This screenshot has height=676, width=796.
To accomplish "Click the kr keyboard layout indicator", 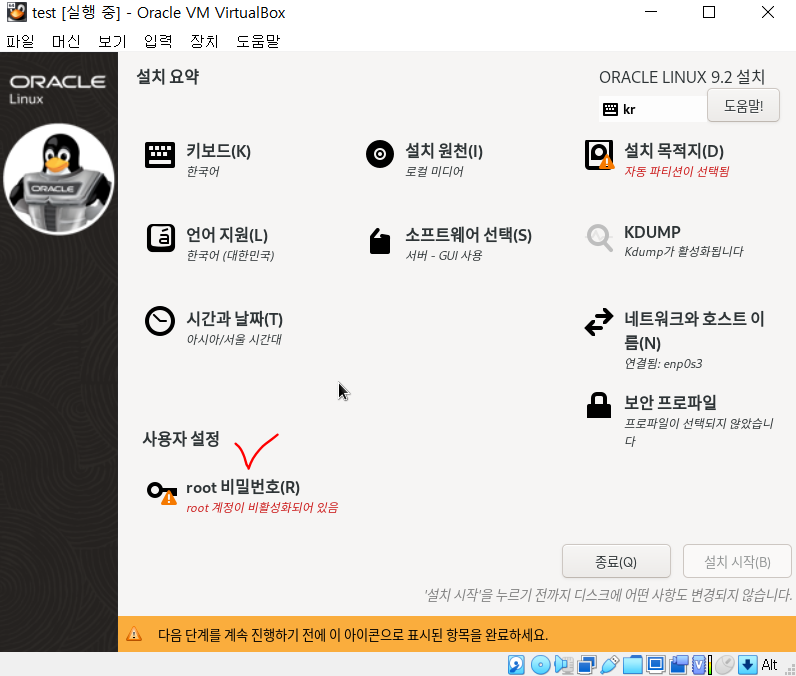I will pos(653,109).
